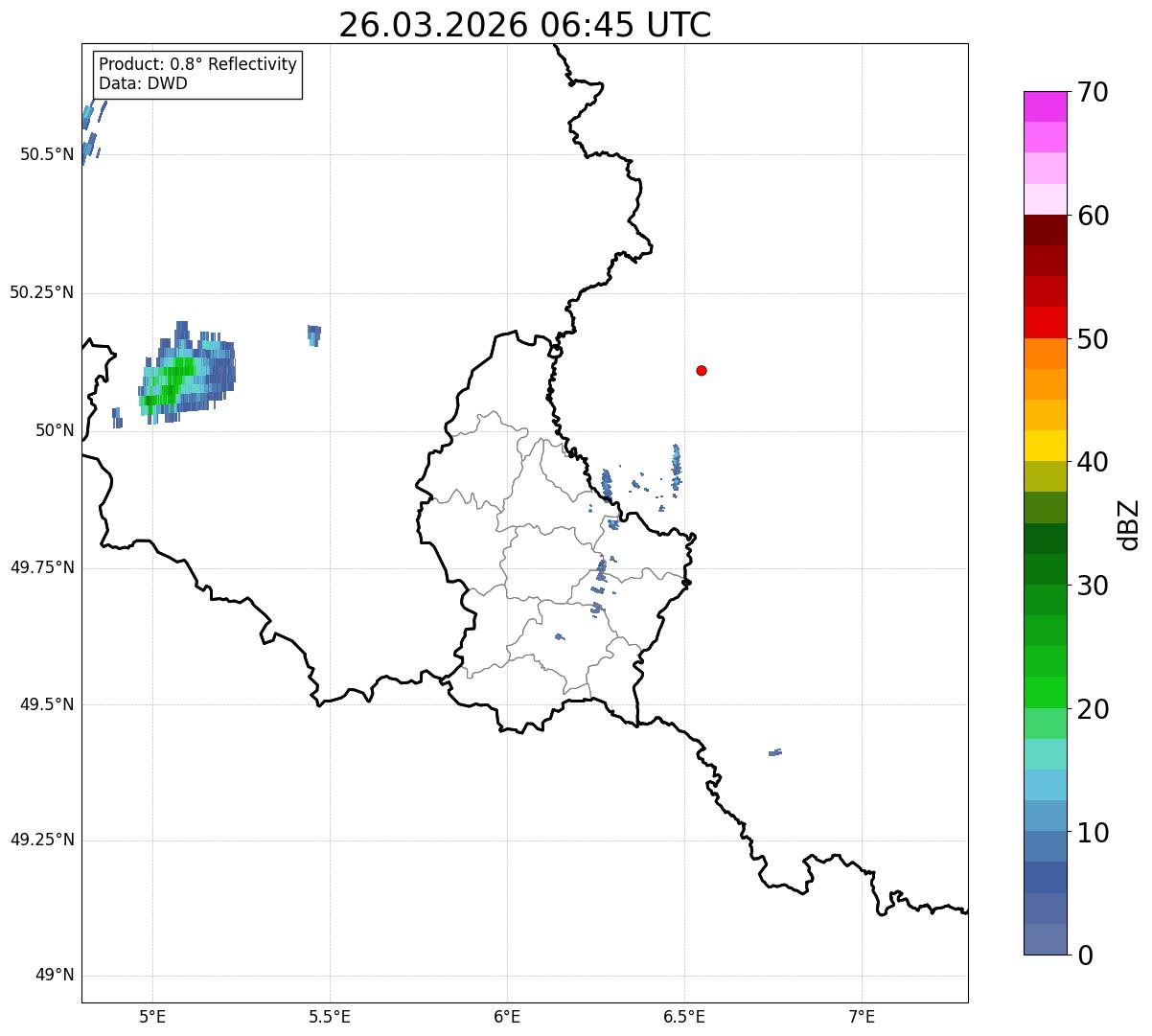The width and height of the screenshot is (1152, 1036).
Task: Click the dark maroon swatch below 60
Action: pos(1045,230)
